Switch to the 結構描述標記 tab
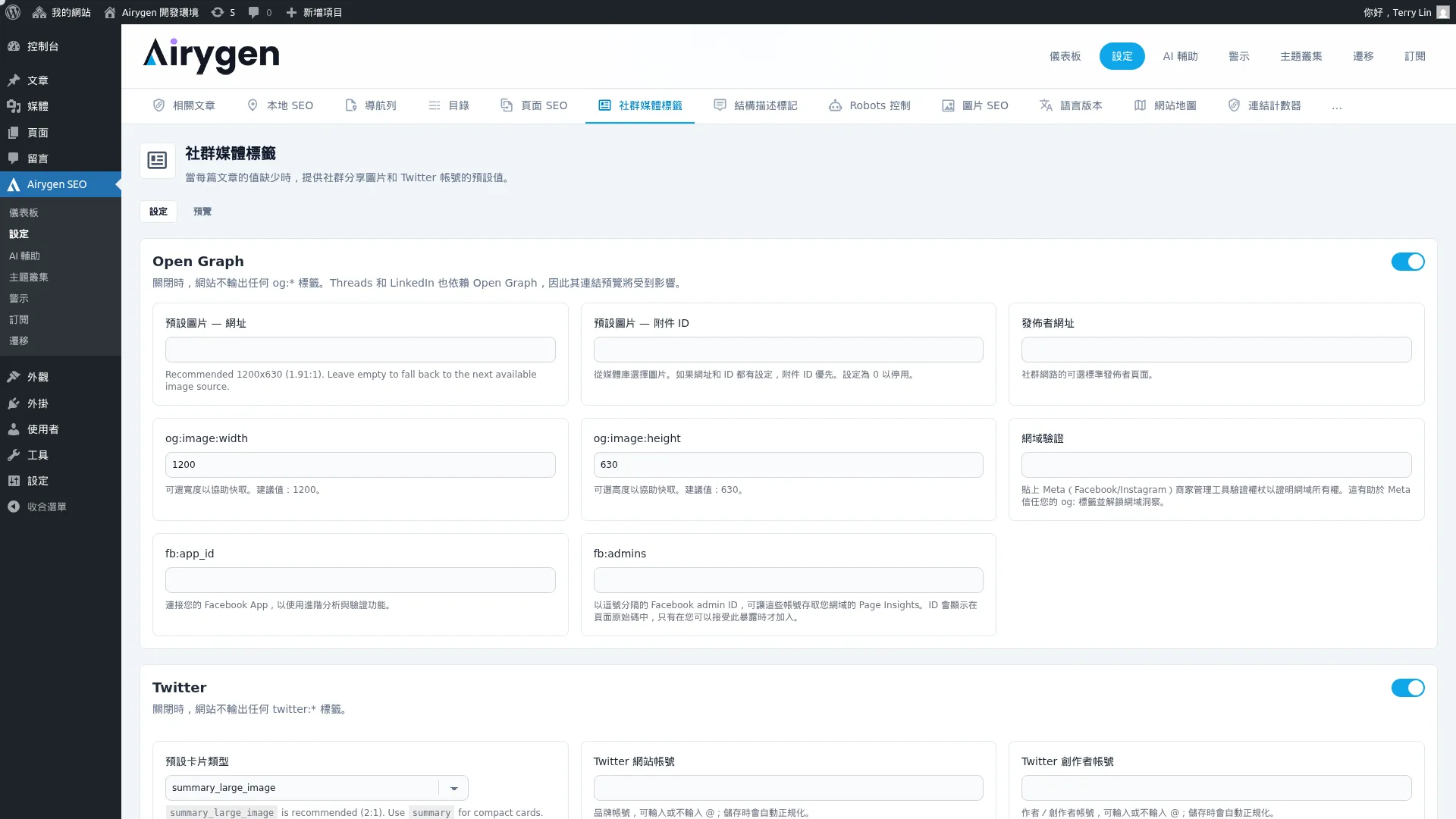The height and width of the screenshot is (819, 1456). pos(755,105)
